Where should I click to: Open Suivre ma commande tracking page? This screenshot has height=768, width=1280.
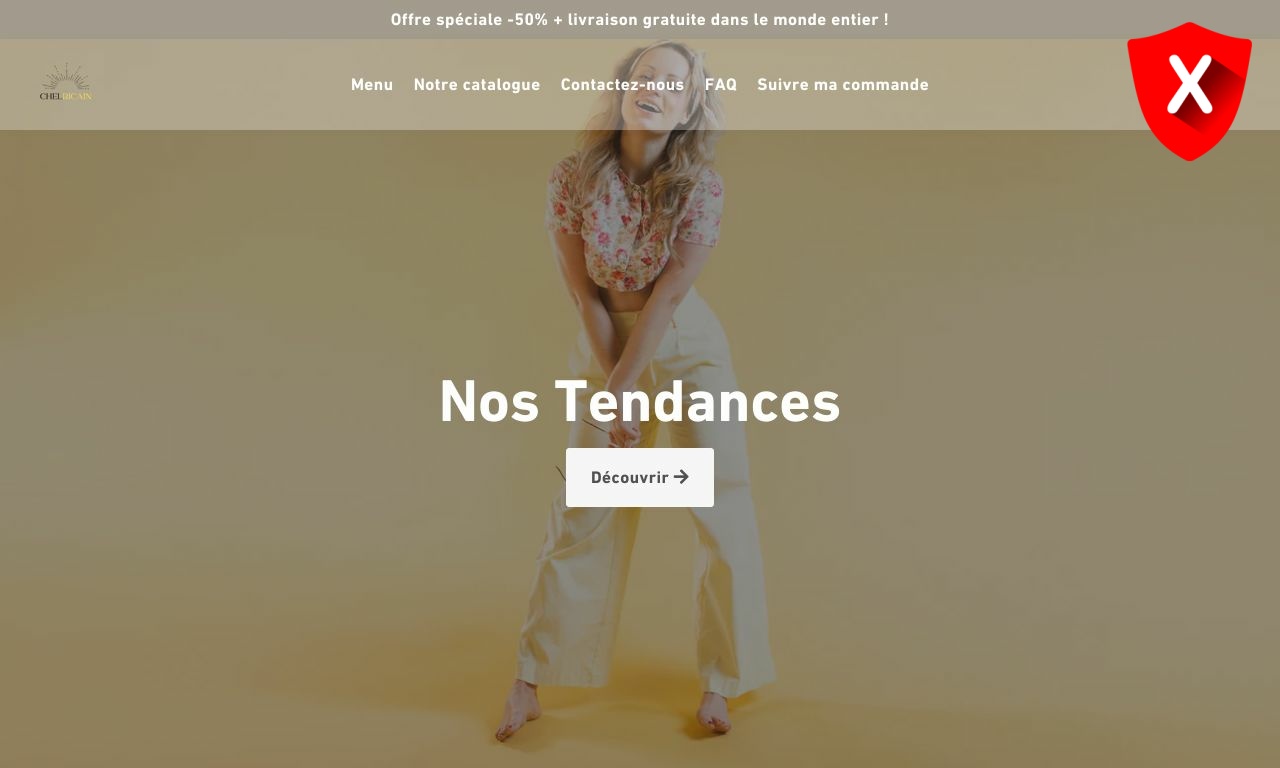click(x=843, y=85)
